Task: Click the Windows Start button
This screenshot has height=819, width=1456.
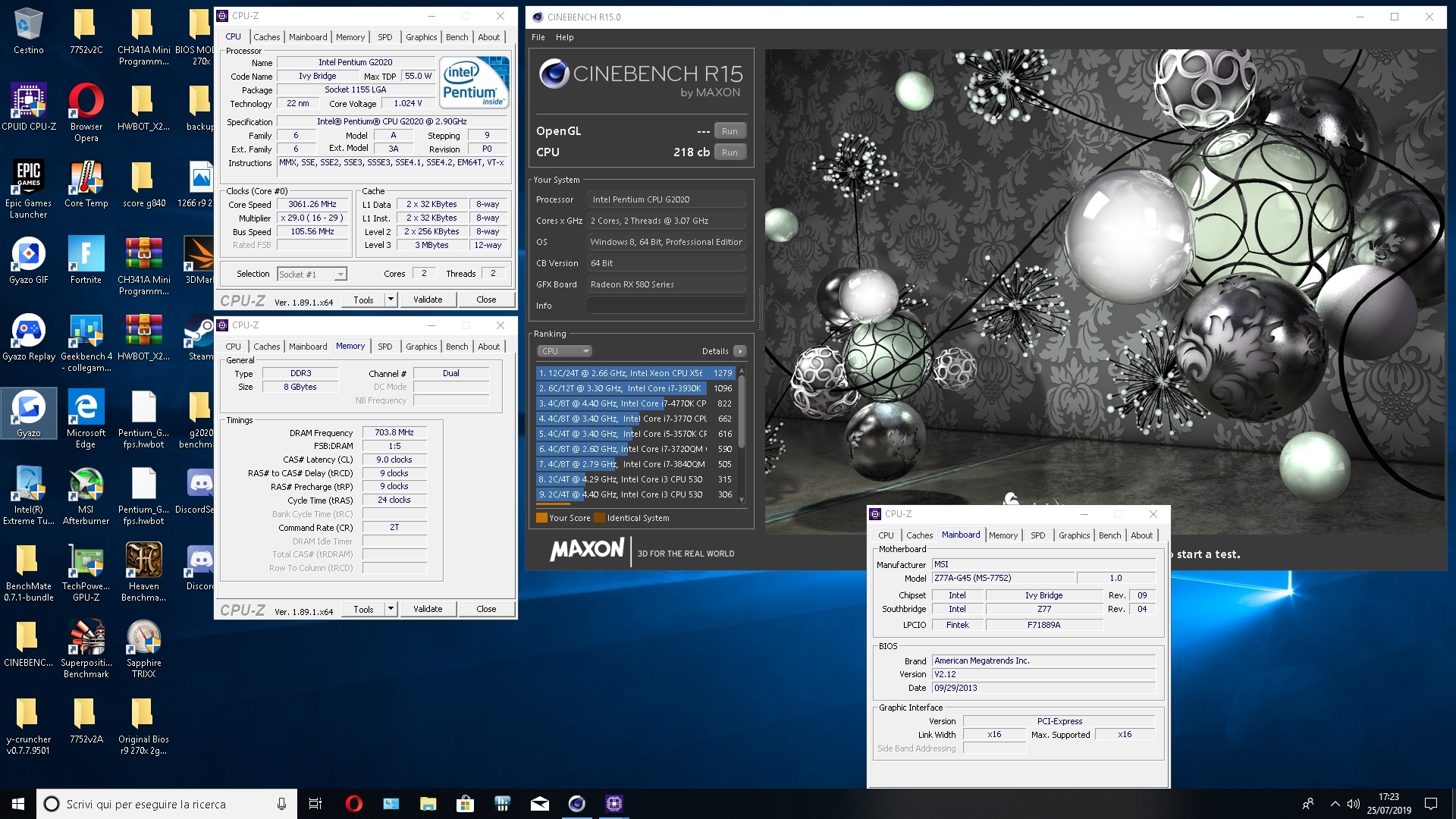Action: click(18, 804)
